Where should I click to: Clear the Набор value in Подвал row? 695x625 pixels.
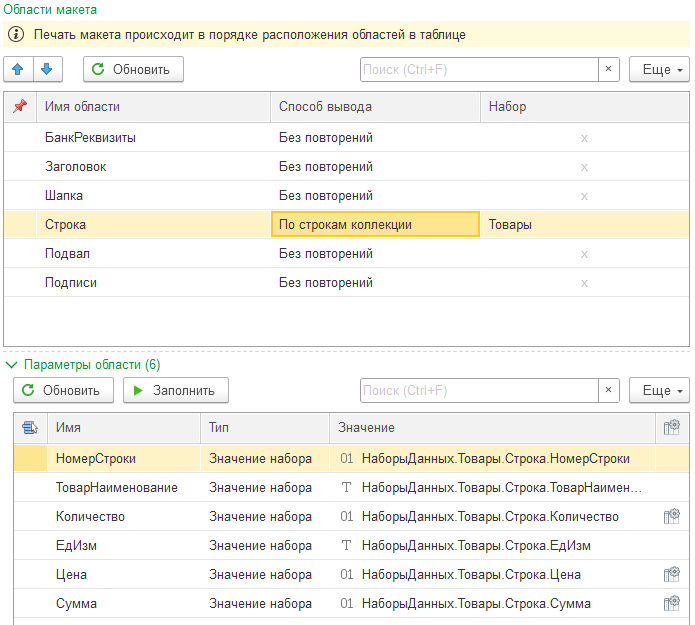[584, 254]
